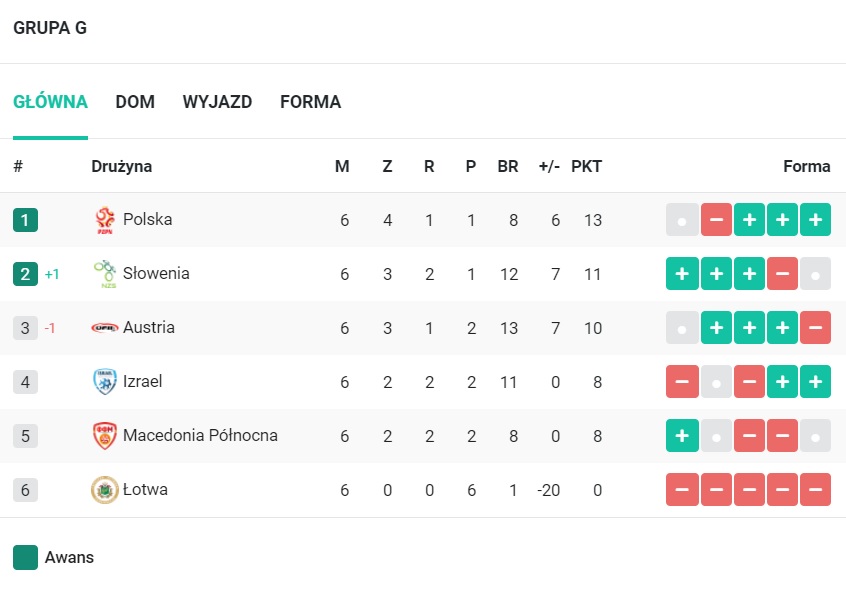The width and height of the screenshot is (846, 591).
Task: Click Macedonia's green win form icon
Action: coord(683,436)
